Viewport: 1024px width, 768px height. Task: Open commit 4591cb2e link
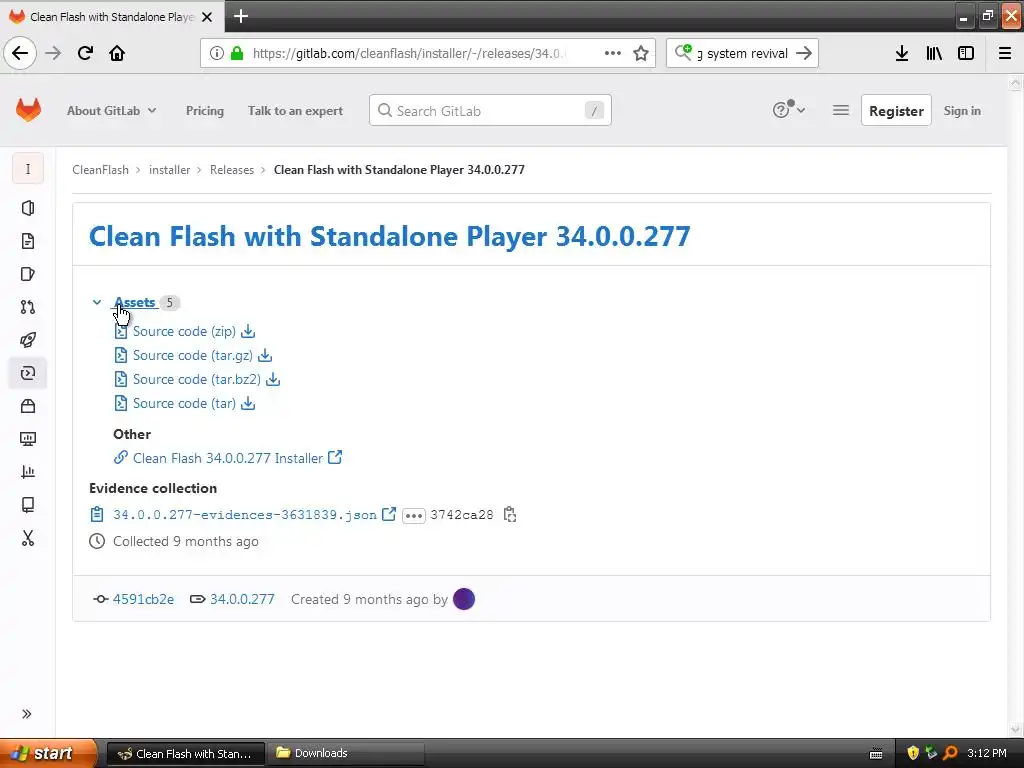click(x=143, y=600)
